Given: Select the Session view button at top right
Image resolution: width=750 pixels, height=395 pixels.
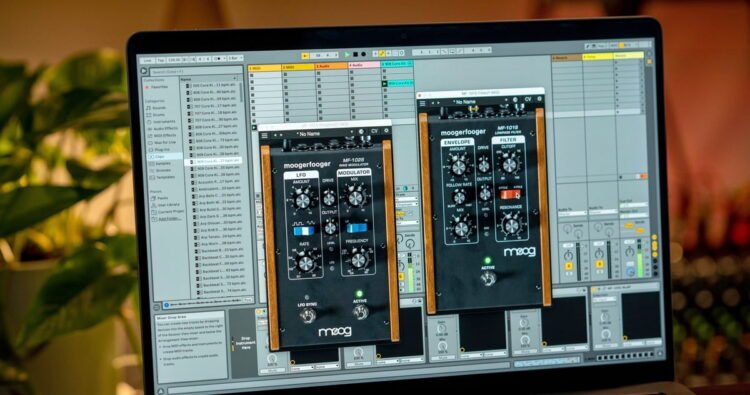Looking at the screenshot, I should click(649, 61).
